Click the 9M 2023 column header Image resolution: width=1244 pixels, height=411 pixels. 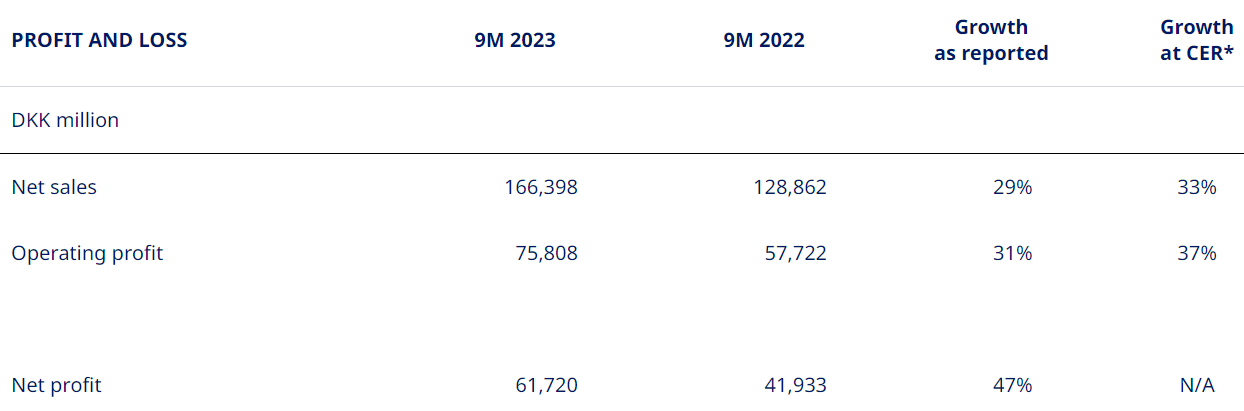[515, 41]
